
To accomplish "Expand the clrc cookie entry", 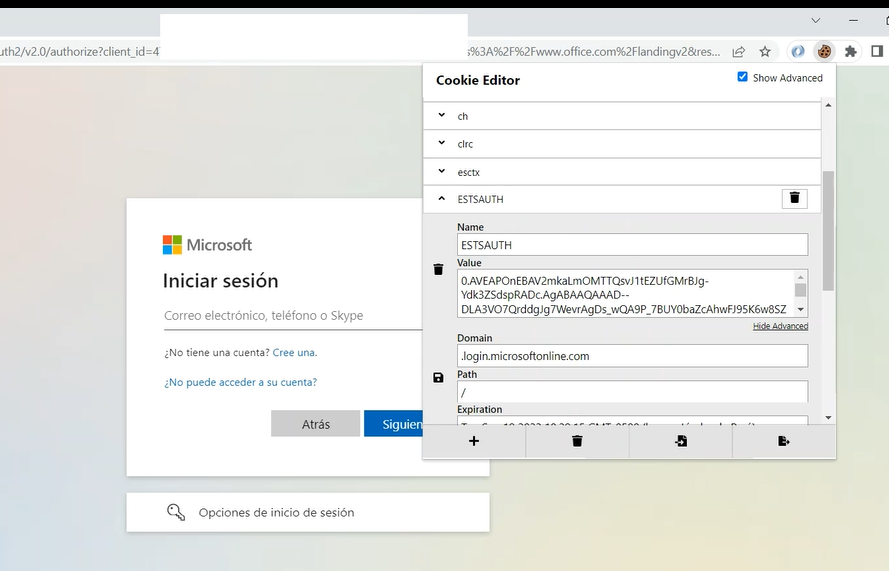I will point(622,143).
